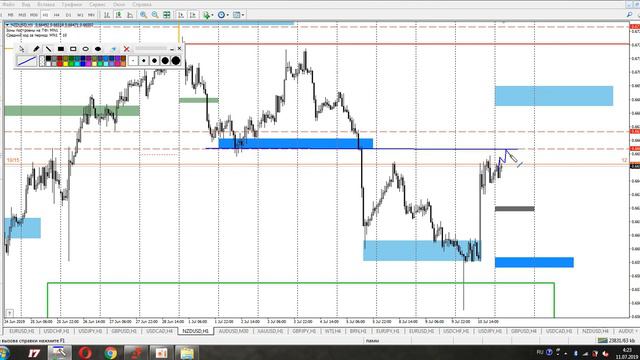Screen dimensions: 640x360
Task: Open the templates icon
Action: pyautogui.click(x=236, y=15)
